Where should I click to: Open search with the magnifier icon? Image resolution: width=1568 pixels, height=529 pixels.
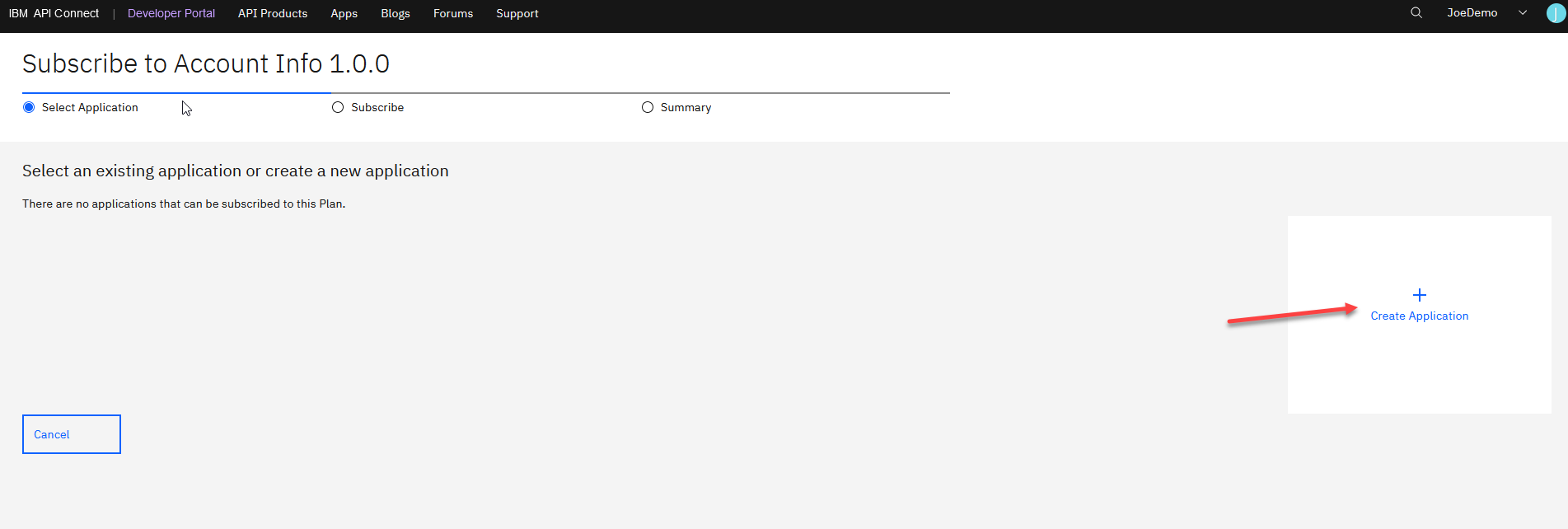pos(1416,13)
